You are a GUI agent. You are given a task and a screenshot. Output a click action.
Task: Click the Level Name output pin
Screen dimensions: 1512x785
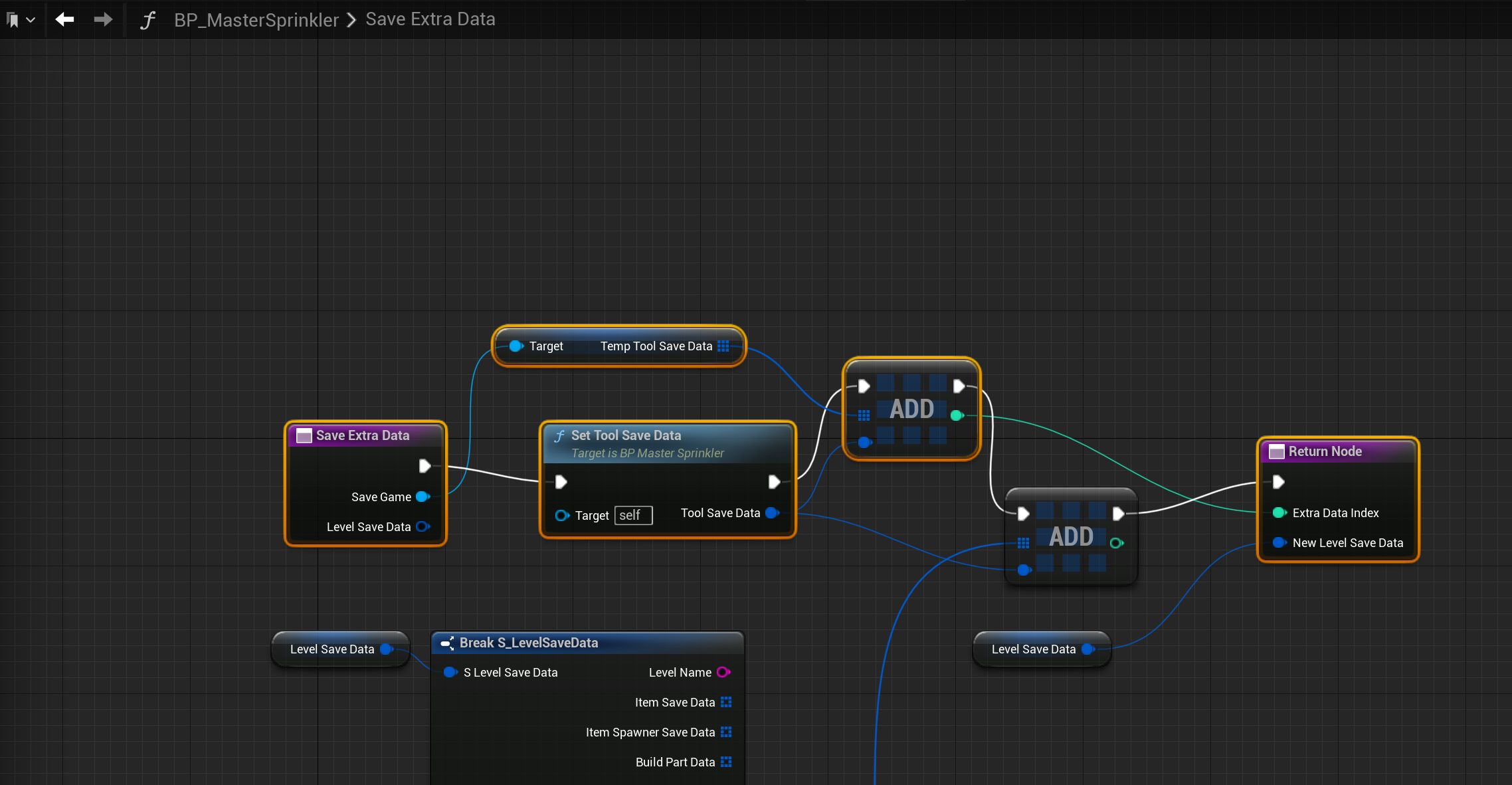coord(723,672)
